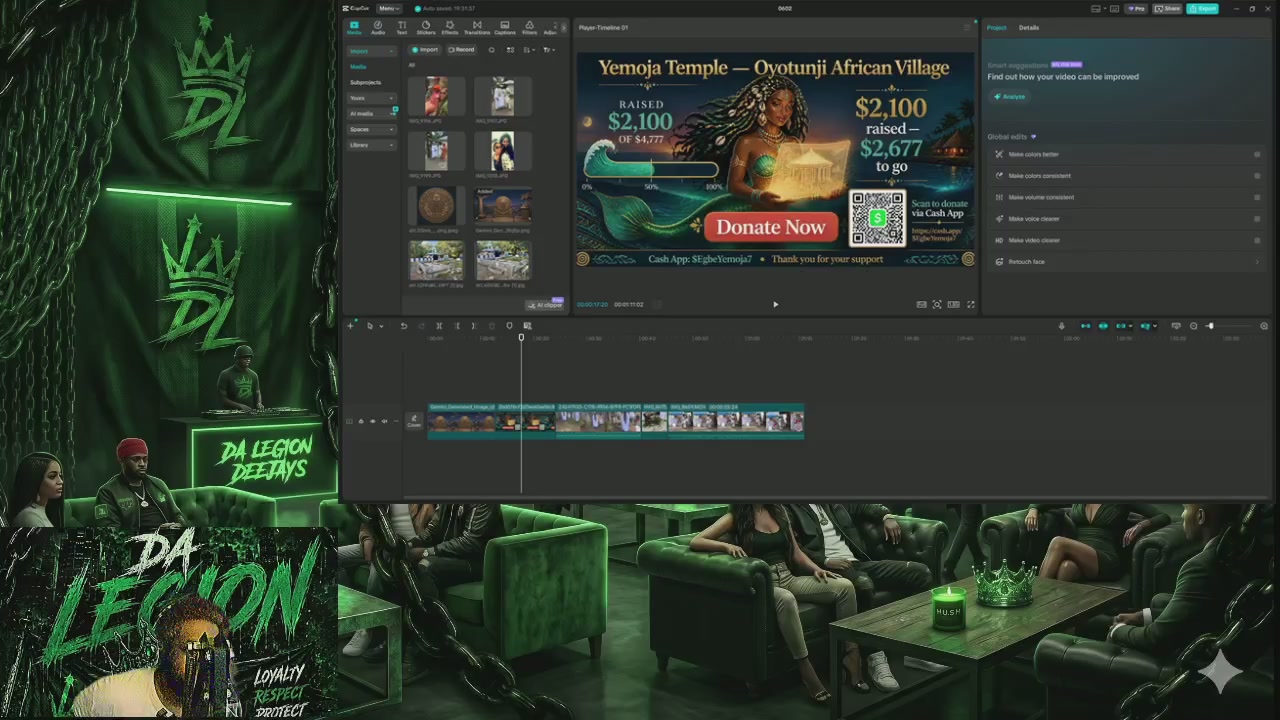Open the select tool mode dropdown arrow
Screen dimensions: 1280x720
381,326
